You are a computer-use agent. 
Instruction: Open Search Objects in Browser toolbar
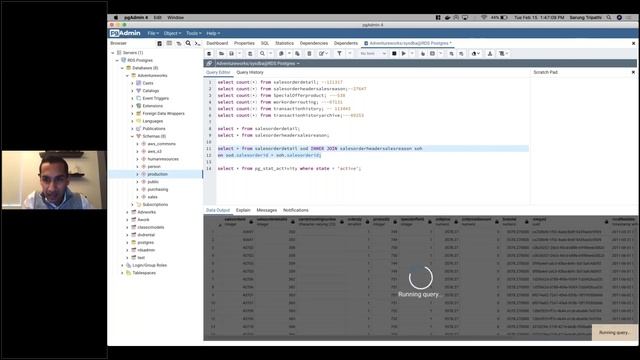188,43
